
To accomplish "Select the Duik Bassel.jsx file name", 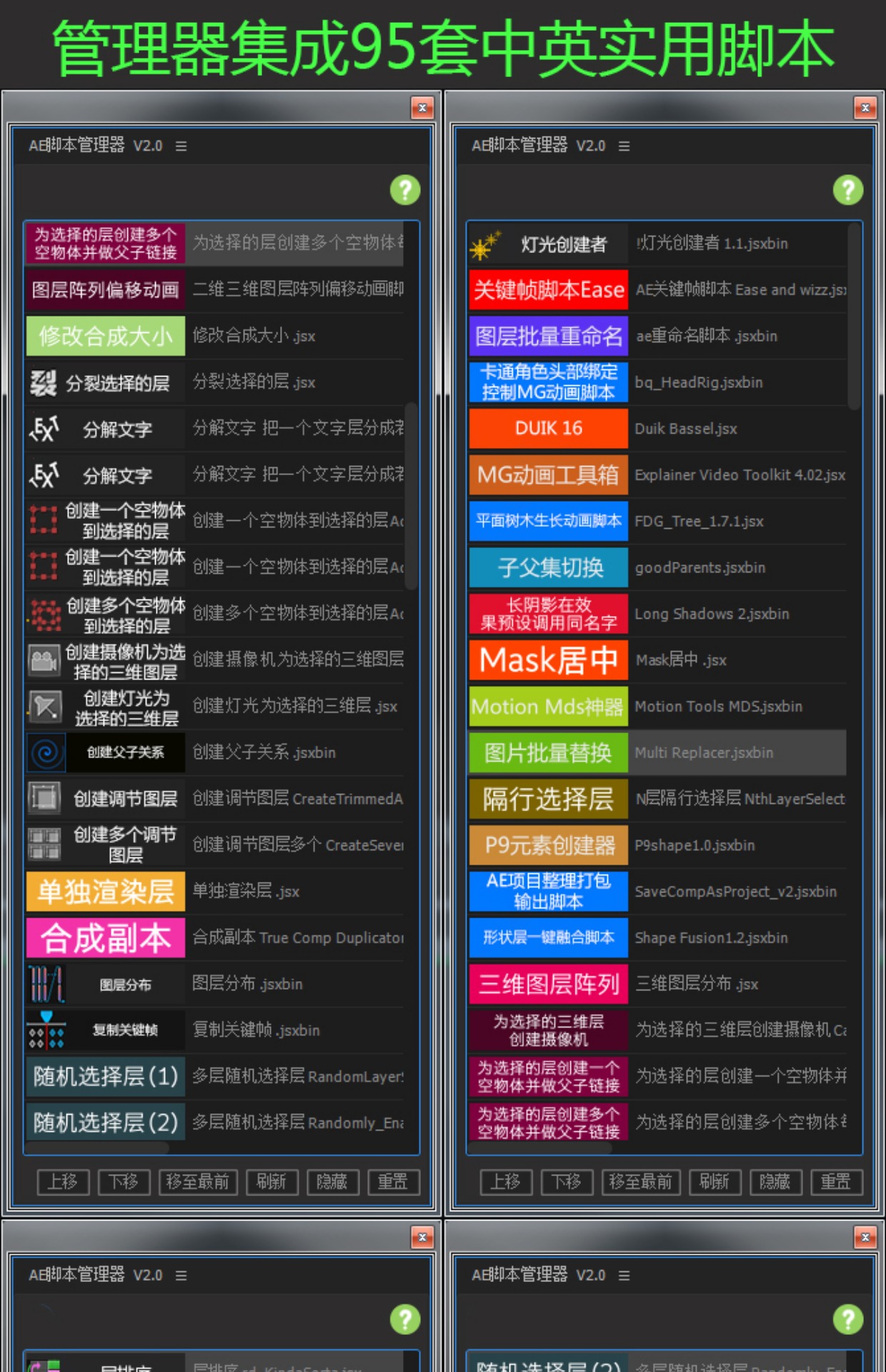I will (686, 429).
